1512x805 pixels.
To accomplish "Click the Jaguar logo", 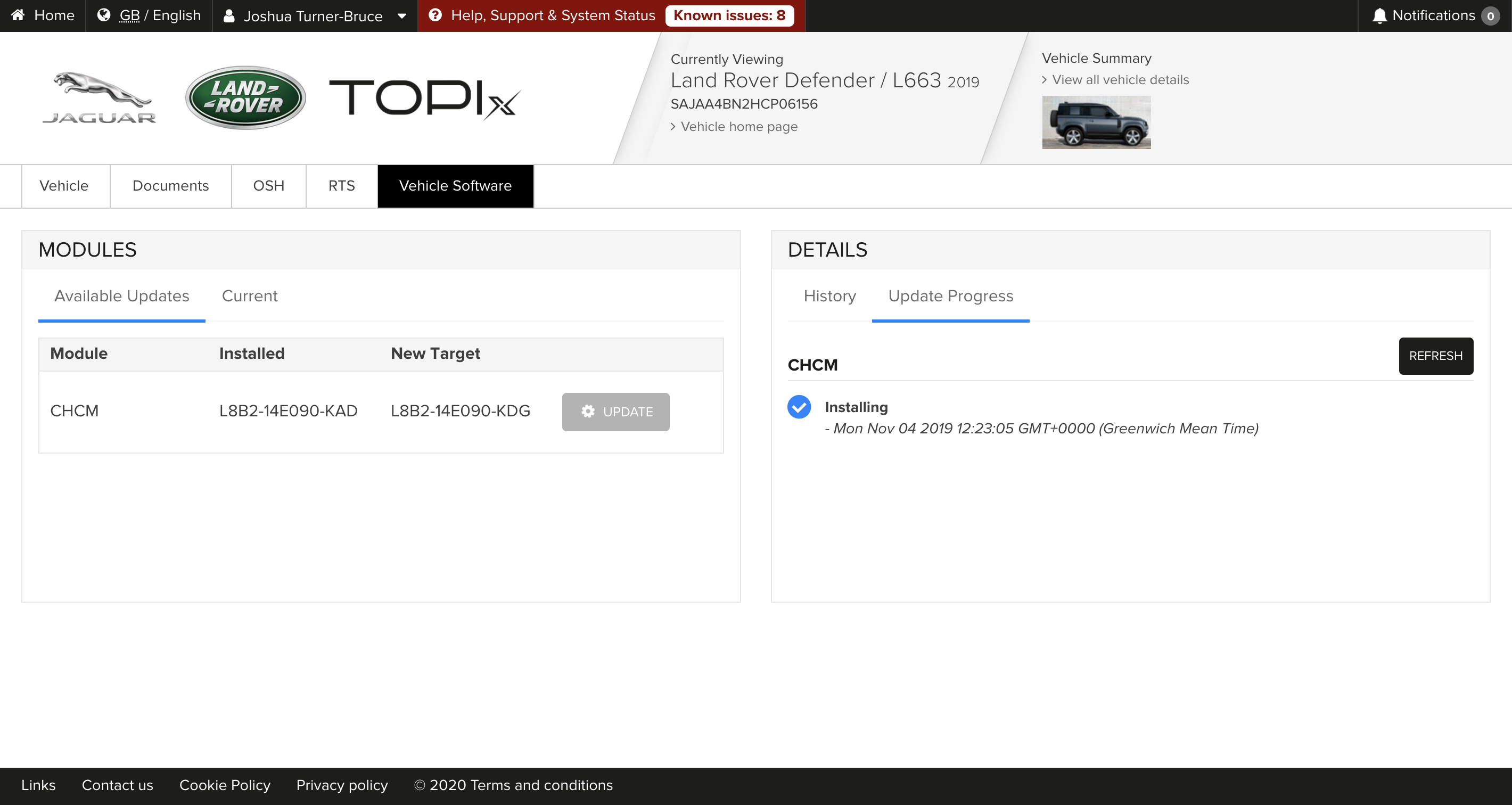I will [99, 97].
